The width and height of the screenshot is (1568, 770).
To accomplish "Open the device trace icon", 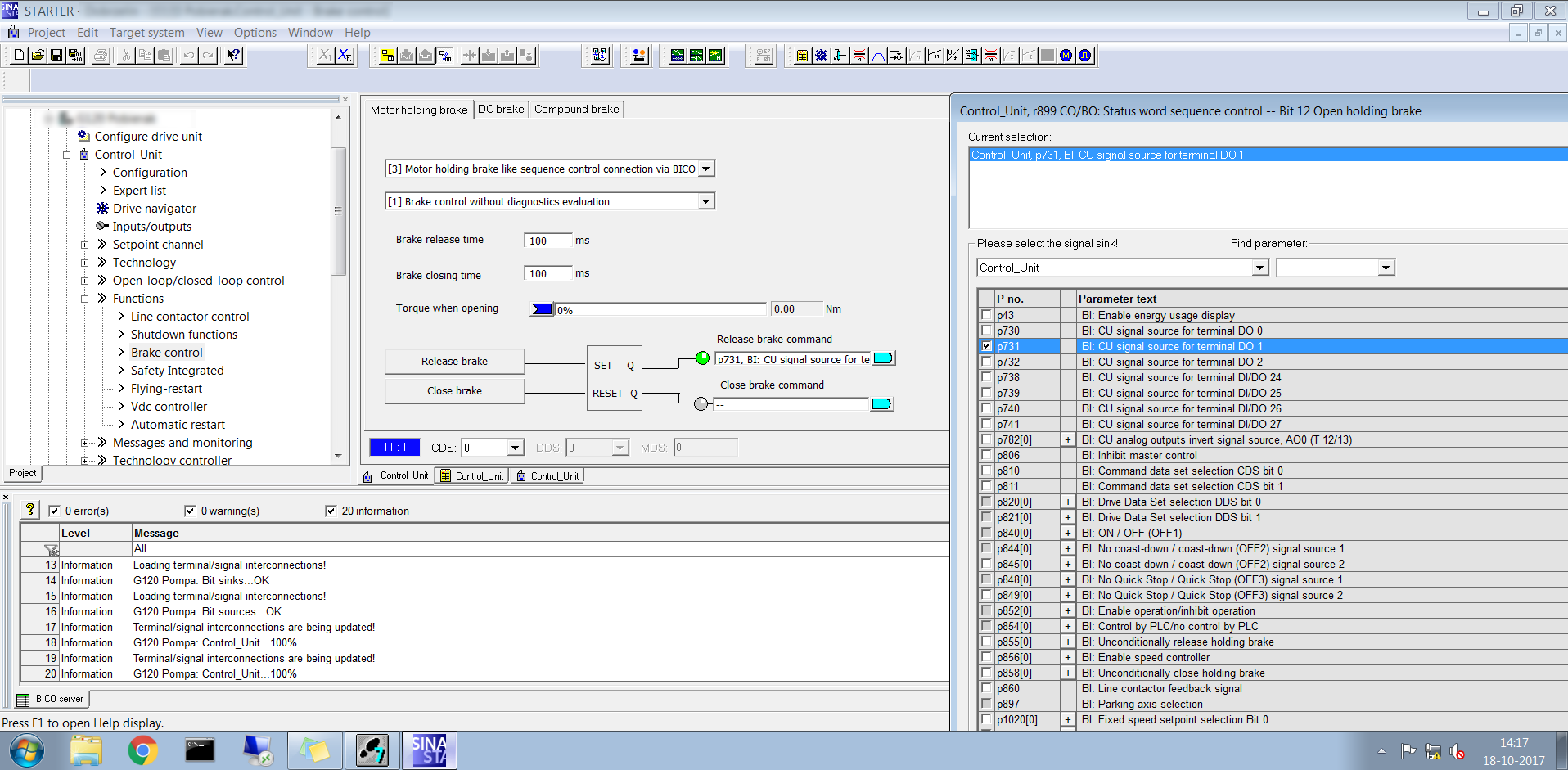I will pos(678,56).
